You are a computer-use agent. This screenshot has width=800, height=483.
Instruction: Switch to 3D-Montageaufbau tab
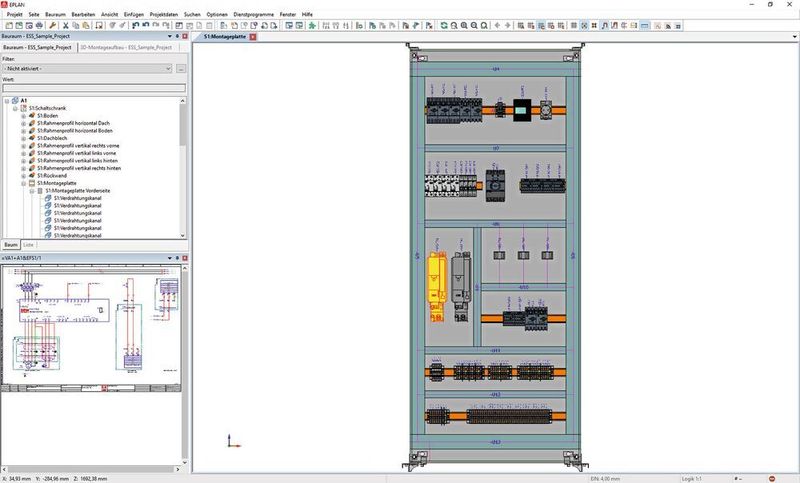click(126, 47)
